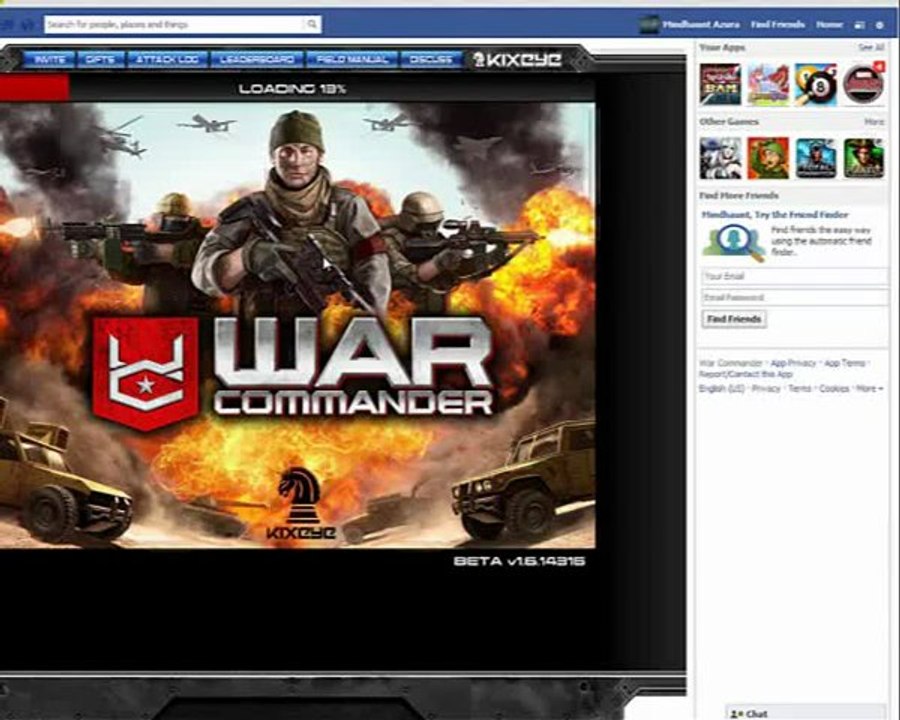Open the footer Terms link beside Cookies
The height and width of the screenshot is (720, 900).
coord(800,389)
